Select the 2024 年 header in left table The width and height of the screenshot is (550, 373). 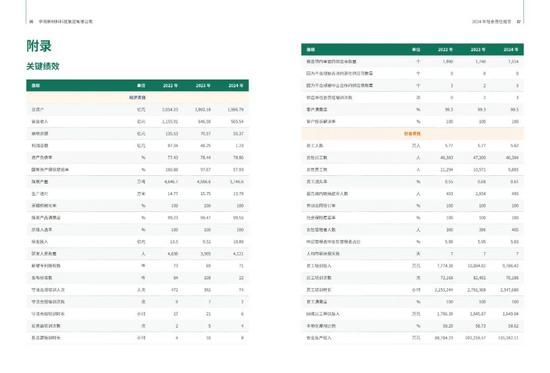[236, 86]
